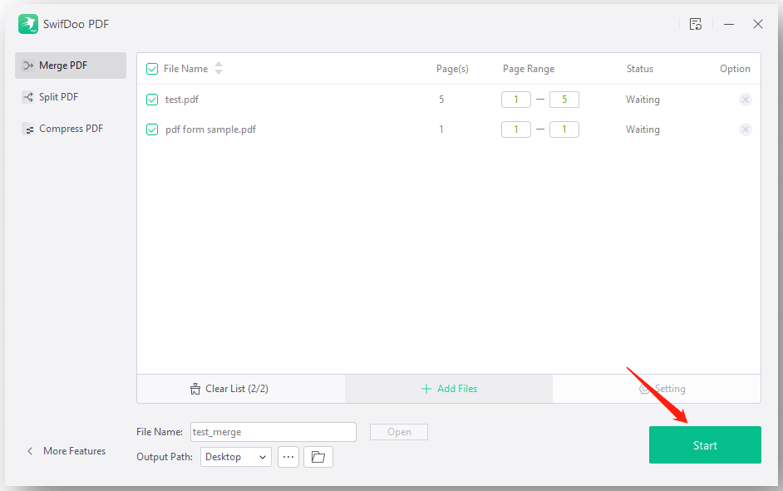Open the Output Path Desktop dropdown
The image size is (783, 491).
[x=236, y=457]
